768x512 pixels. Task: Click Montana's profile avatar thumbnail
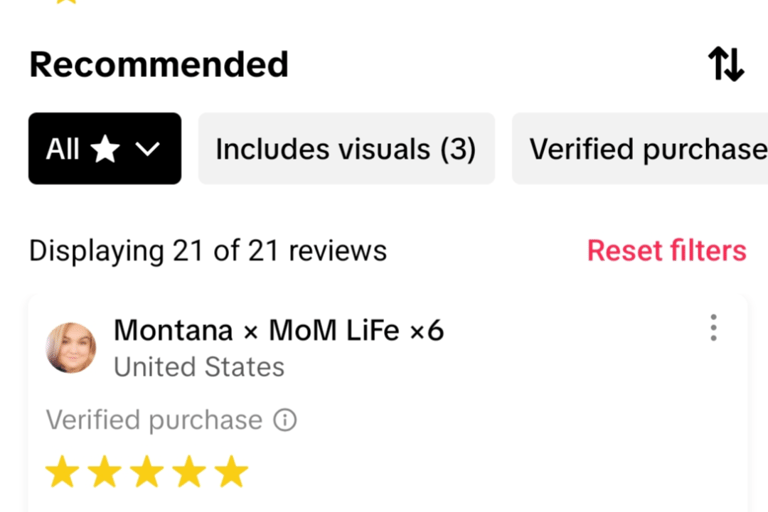(71, 348)
